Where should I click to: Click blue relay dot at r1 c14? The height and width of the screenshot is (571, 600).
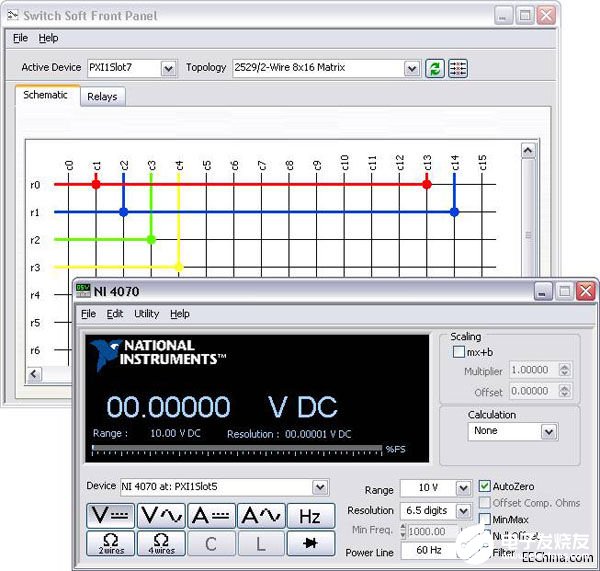pos(454,212)
